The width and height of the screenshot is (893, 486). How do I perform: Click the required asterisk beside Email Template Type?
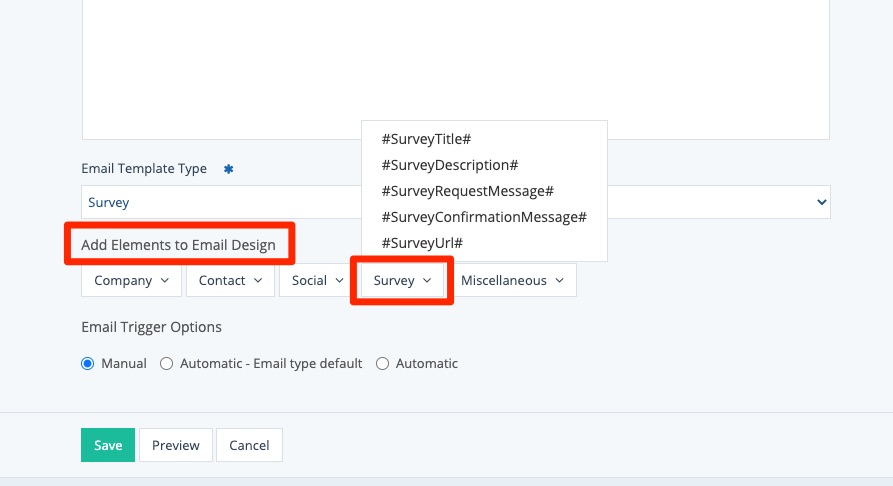coord(228,169)
